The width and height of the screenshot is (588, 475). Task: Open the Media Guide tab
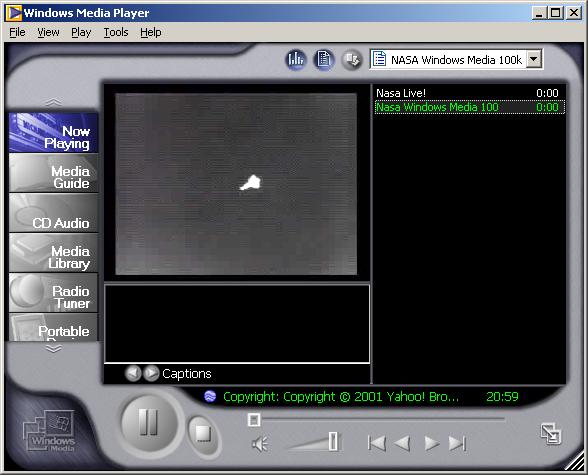click(x=54, y=173)
